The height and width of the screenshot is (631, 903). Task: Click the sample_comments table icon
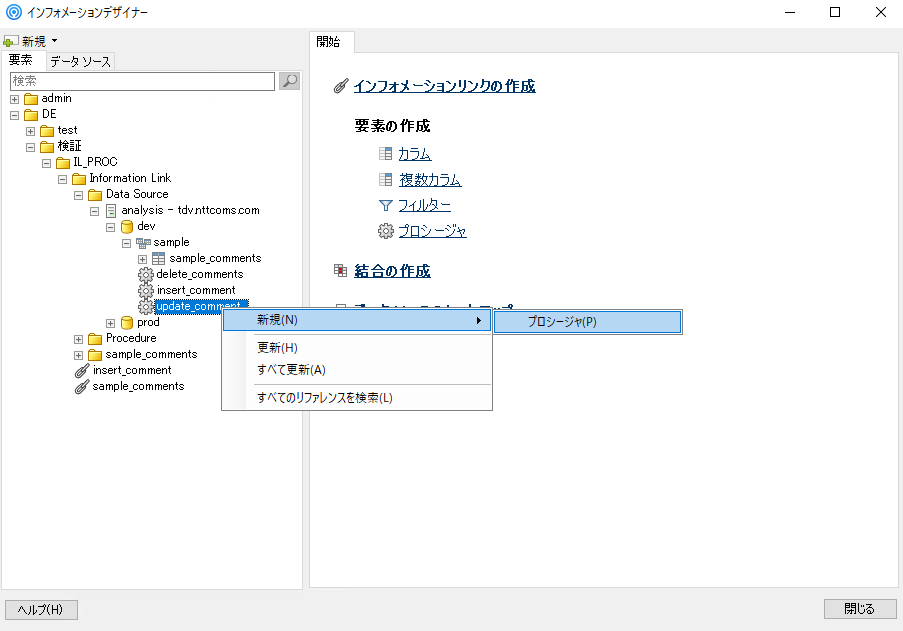pyautogui.click(x=159, y=259)
